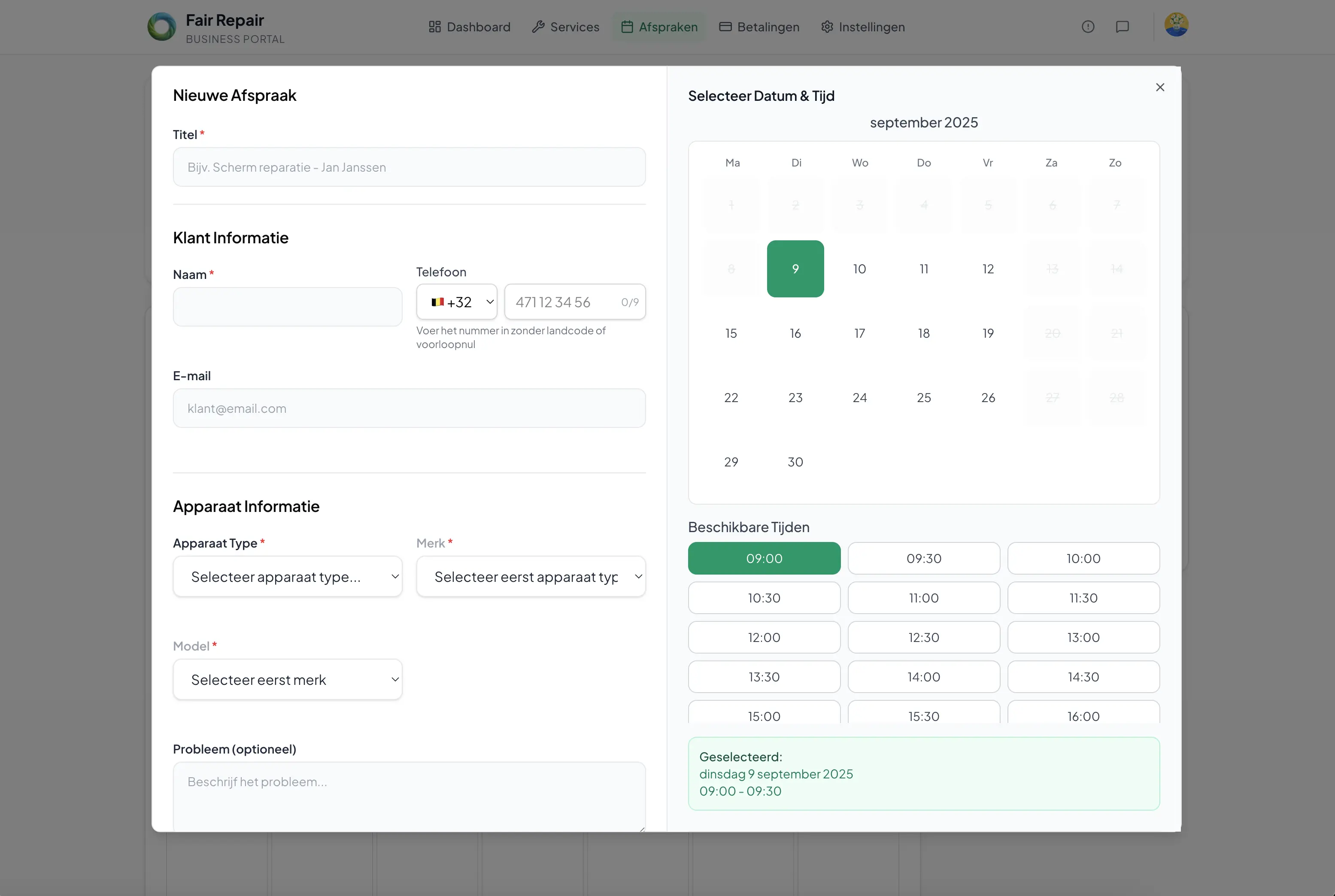Choose 15 september in the calendar

731,333
